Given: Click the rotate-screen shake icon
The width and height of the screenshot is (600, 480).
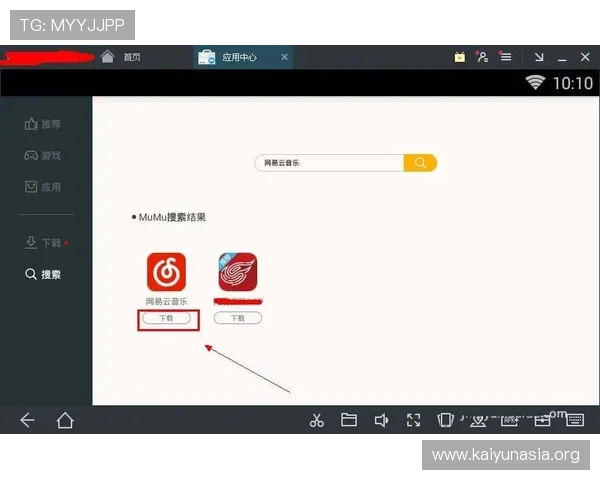Looking at the screenshot, I should (445, 420).
